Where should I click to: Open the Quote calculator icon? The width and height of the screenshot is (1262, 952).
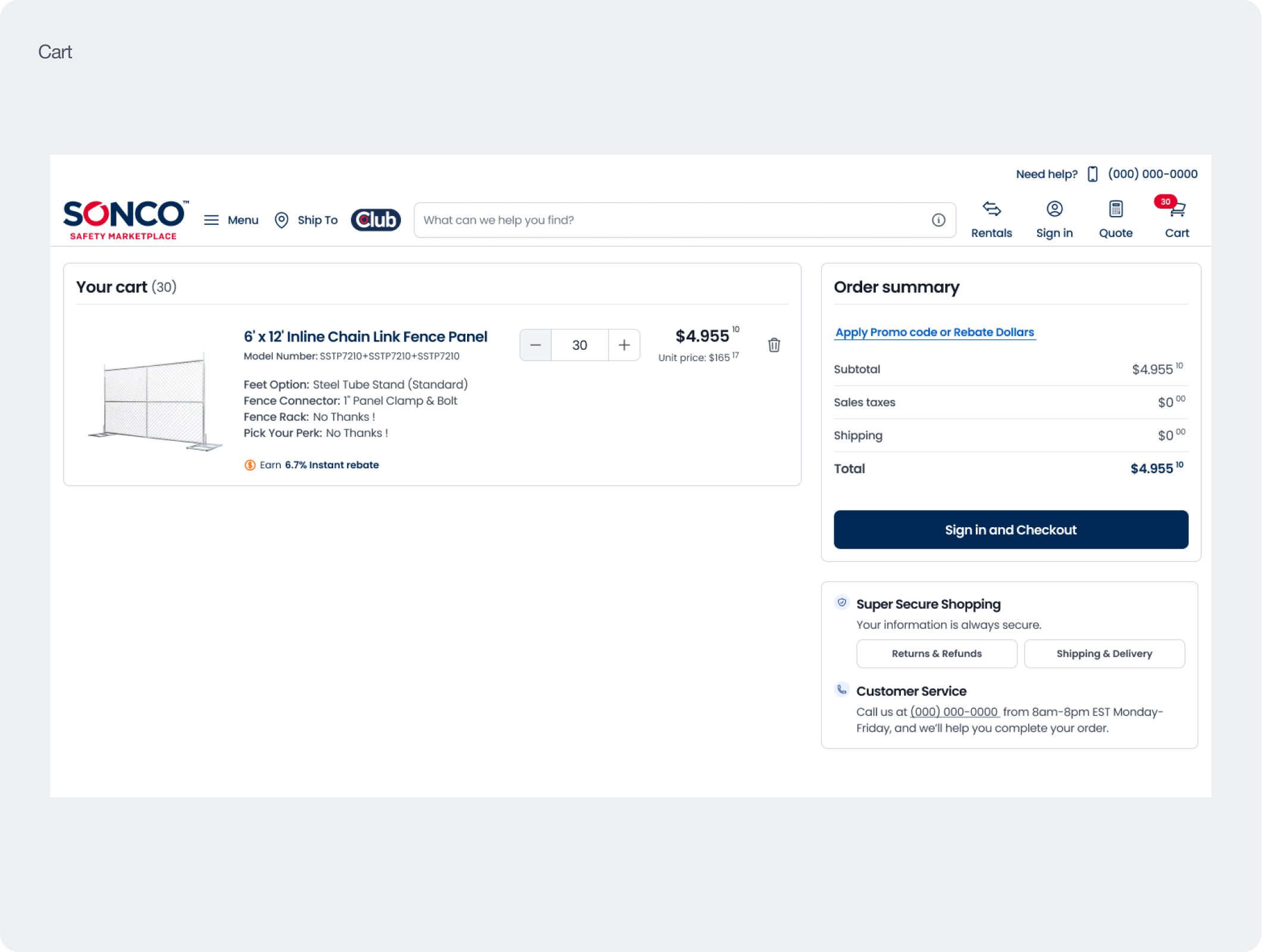point(1116,209)
